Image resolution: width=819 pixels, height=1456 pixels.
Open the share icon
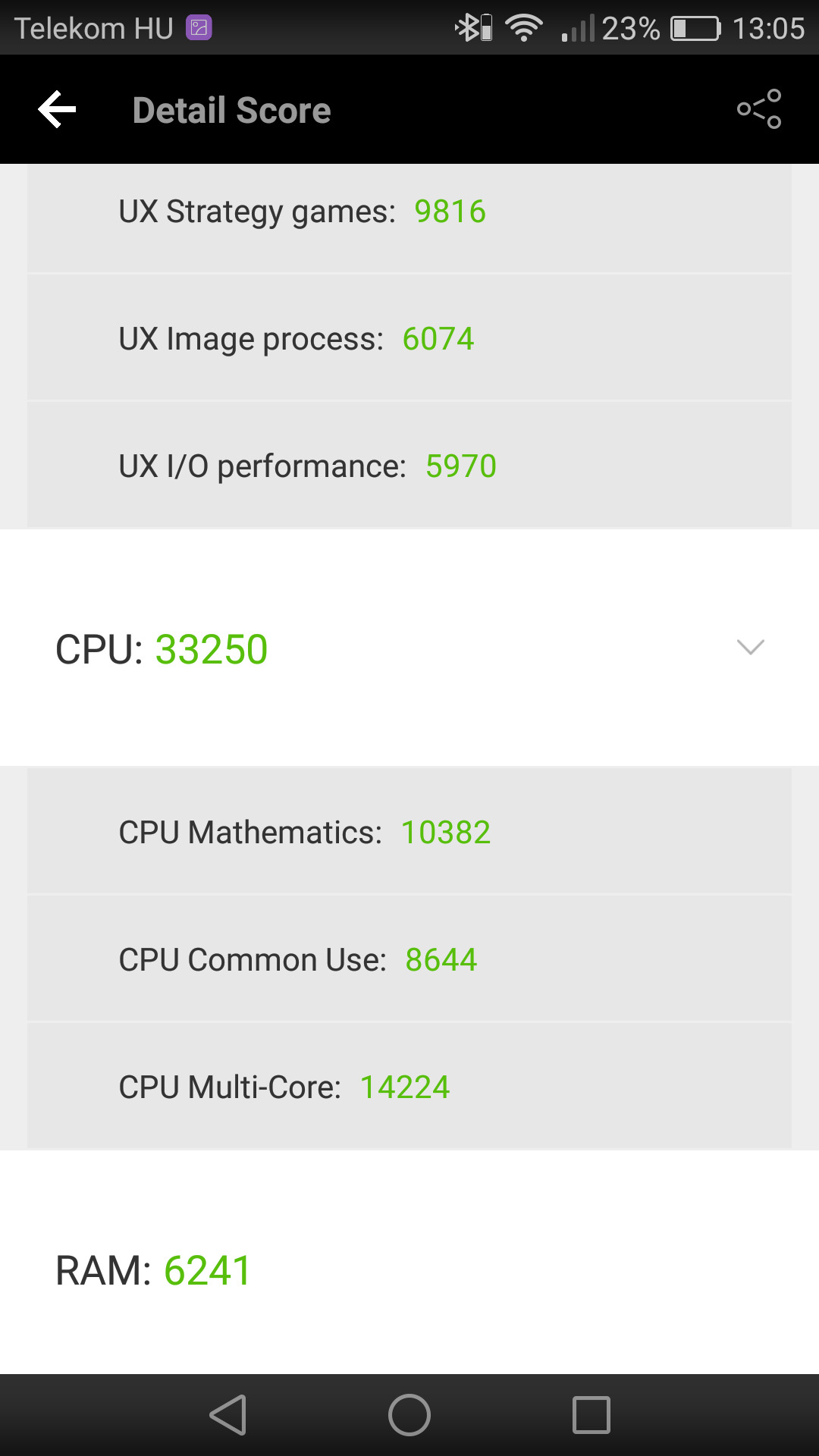click(759, 109)
